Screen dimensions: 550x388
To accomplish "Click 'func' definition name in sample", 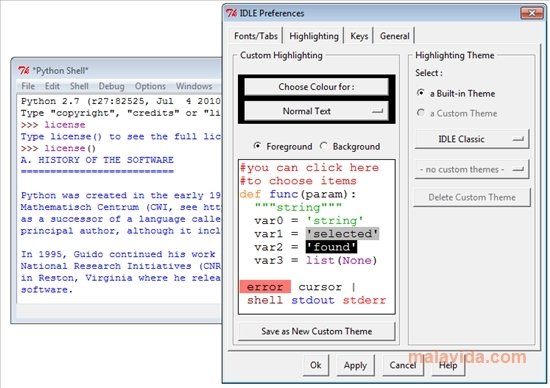I will (284, 194).
